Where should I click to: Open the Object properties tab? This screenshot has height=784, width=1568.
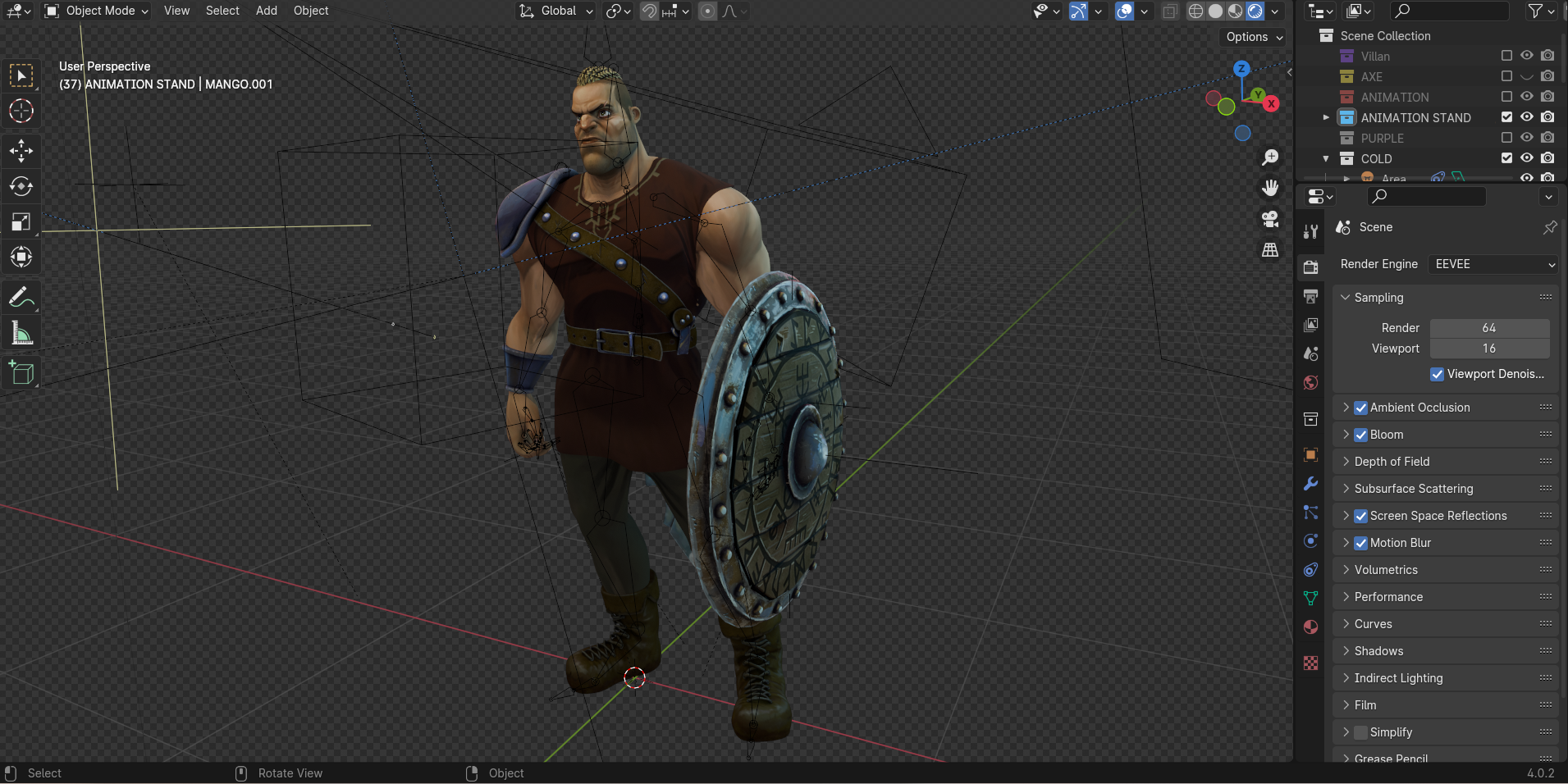coord(1311,454)
